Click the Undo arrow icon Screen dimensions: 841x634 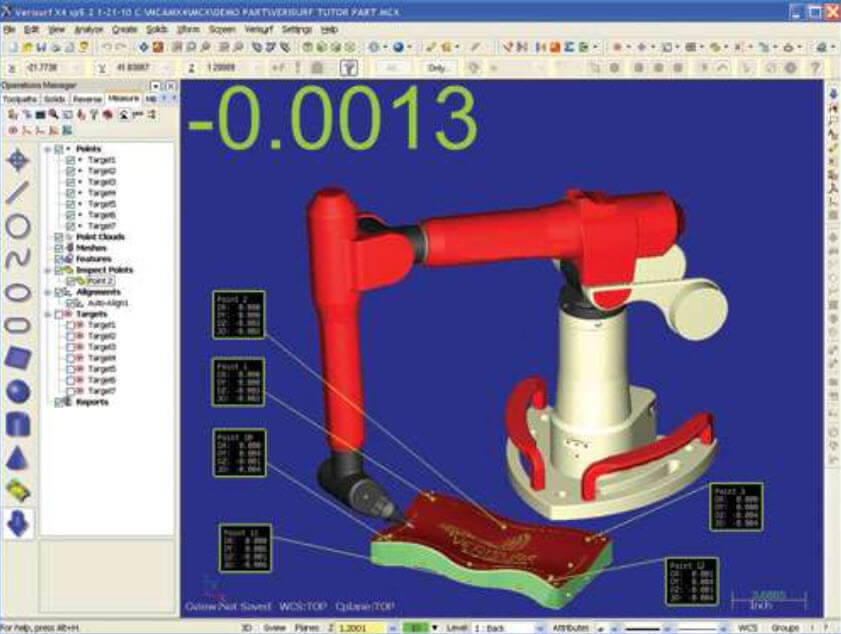point(107,48)
